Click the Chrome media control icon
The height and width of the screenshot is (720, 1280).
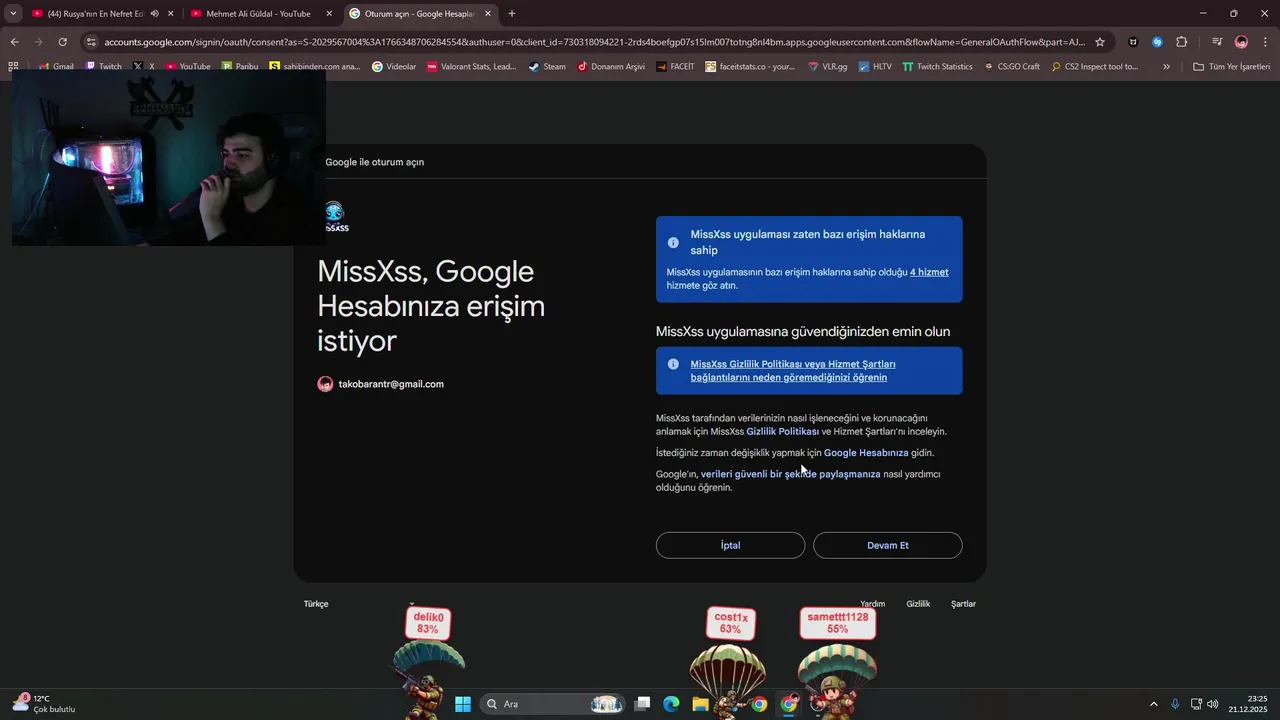(x=1217, y=42)
